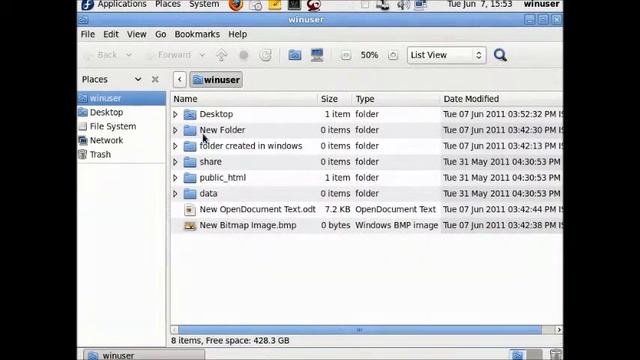The image size is (640, 360).
Task: Click the volume speaker icon in panel
Action: [x=403, y=5]
